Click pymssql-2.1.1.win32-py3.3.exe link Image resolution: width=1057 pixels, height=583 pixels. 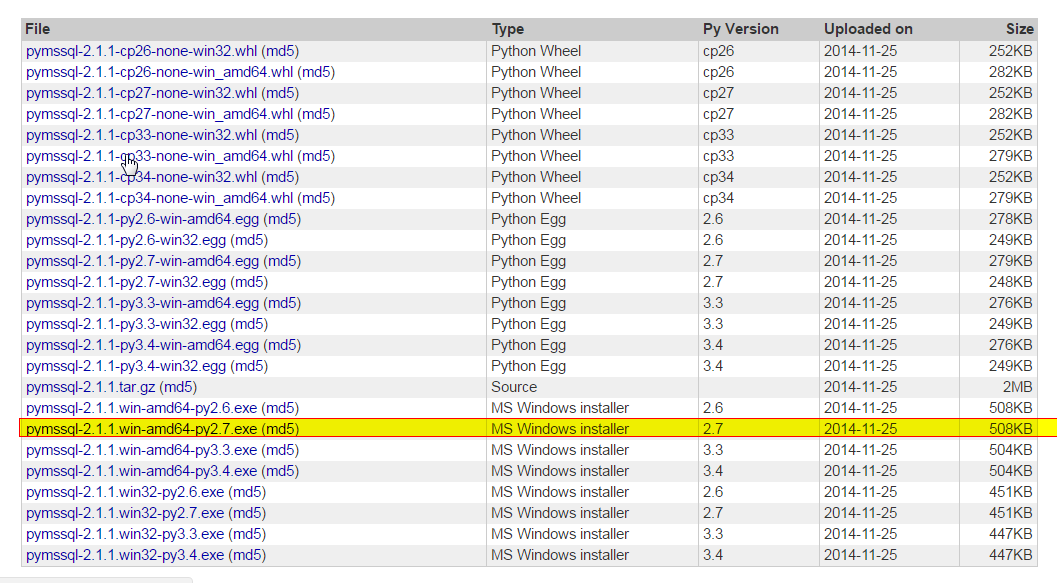(125, 534)
